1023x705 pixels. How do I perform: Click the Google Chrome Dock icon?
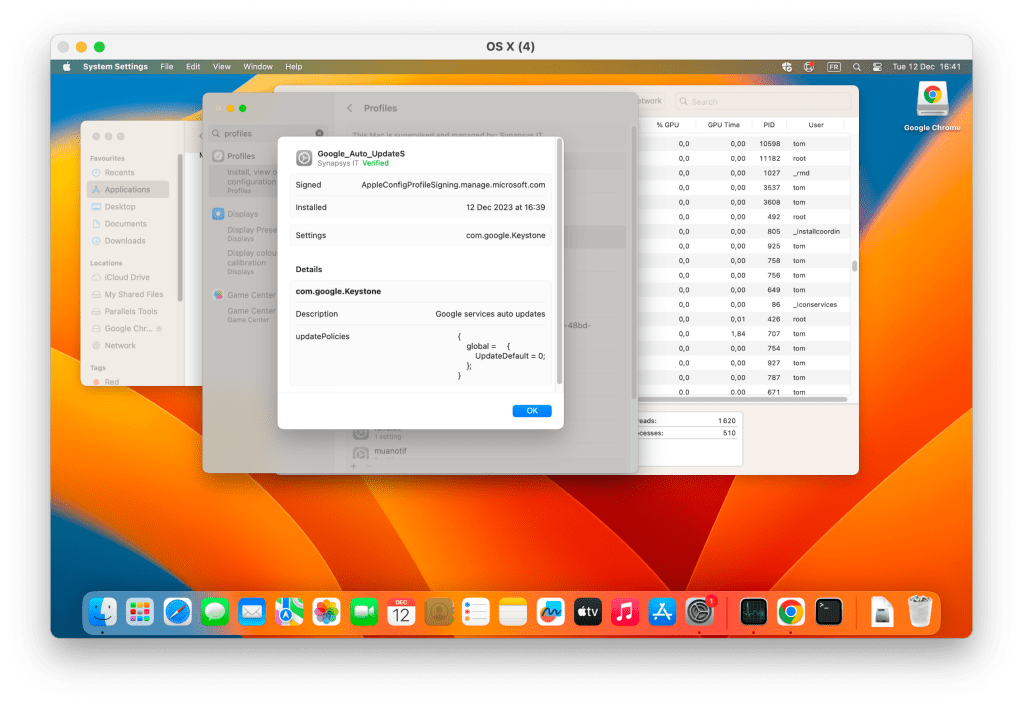(x=791, y=611)
